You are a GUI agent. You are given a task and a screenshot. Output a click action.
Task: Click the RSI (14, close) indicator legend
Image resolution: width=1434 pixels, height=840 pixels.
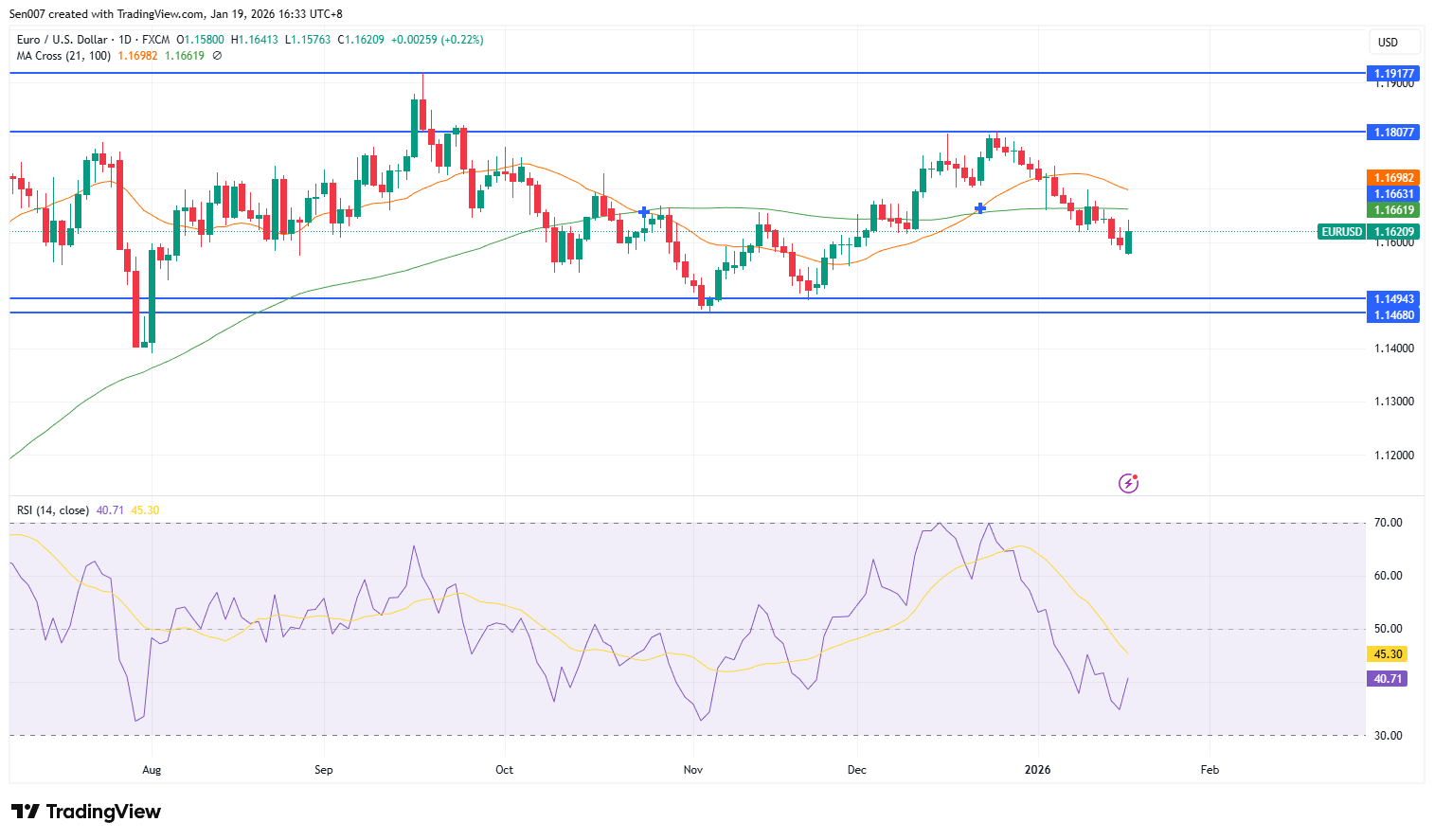point(53,510)
